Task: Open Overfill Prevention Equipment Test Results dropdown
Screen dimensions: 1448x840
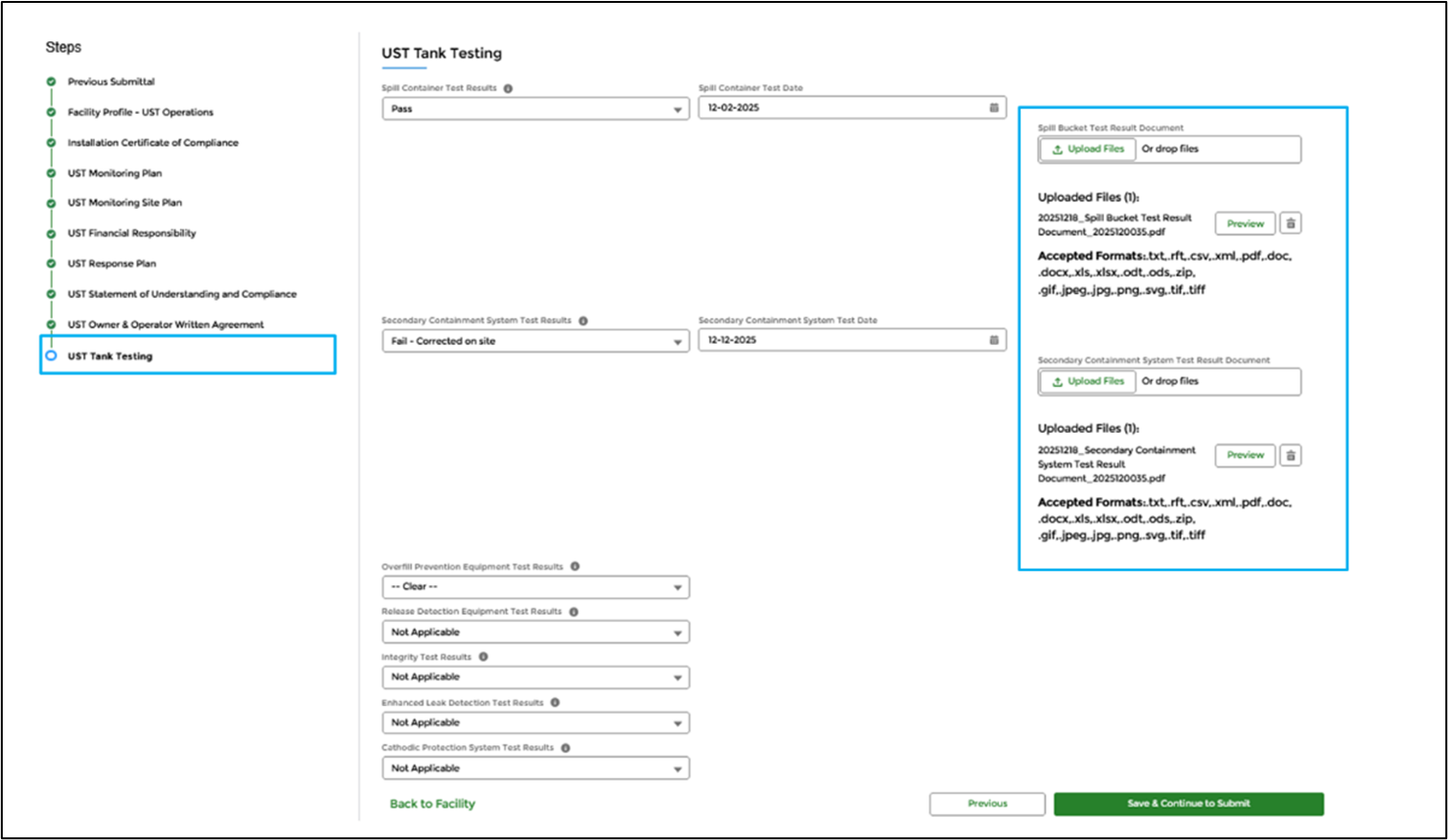Action: click(535, 587)
